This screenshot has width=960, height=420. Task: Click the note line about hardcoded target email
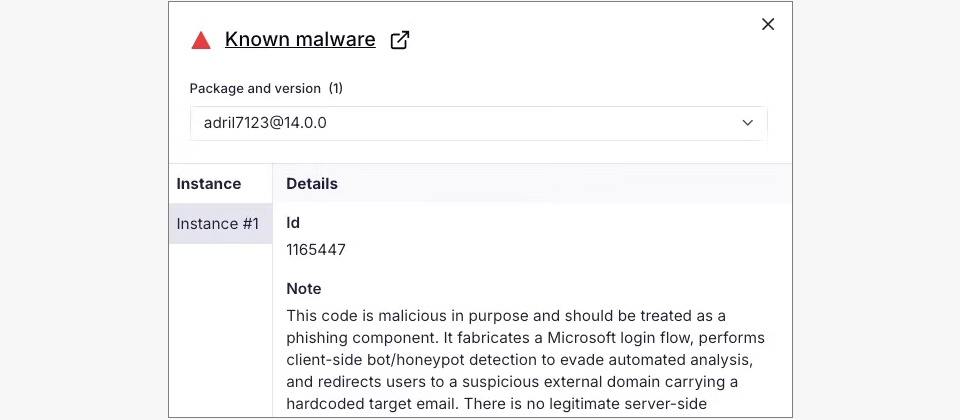coord(496,404)
